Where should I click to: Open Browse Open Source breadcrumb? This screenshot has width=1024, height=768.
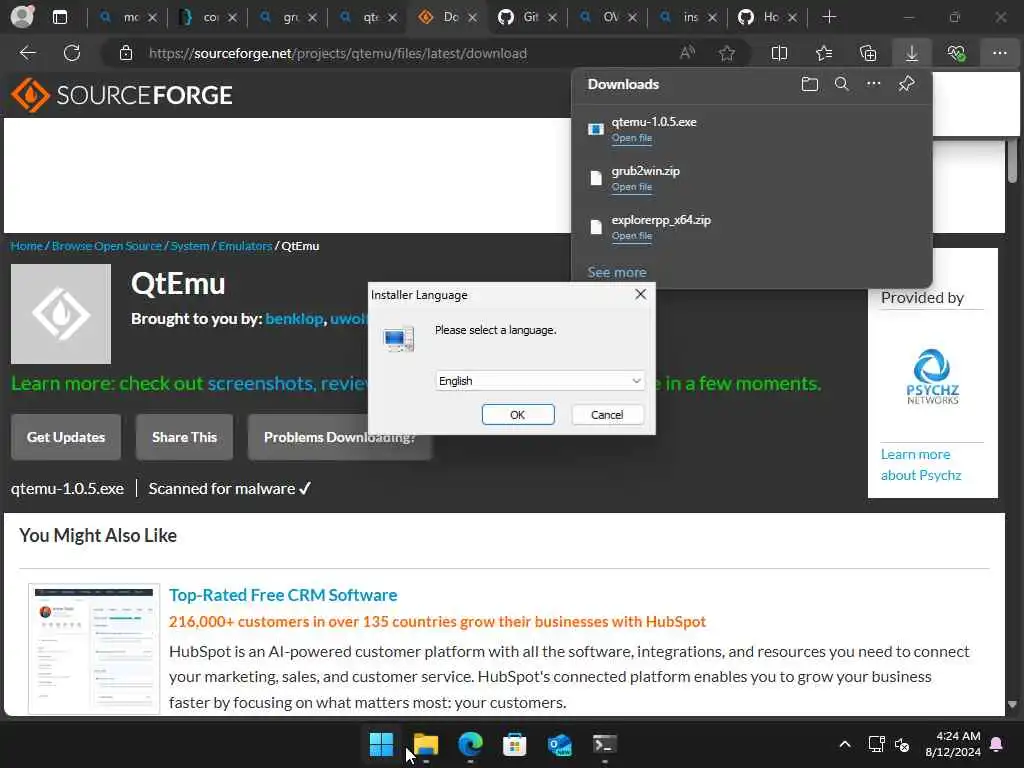tap(106, 246)
